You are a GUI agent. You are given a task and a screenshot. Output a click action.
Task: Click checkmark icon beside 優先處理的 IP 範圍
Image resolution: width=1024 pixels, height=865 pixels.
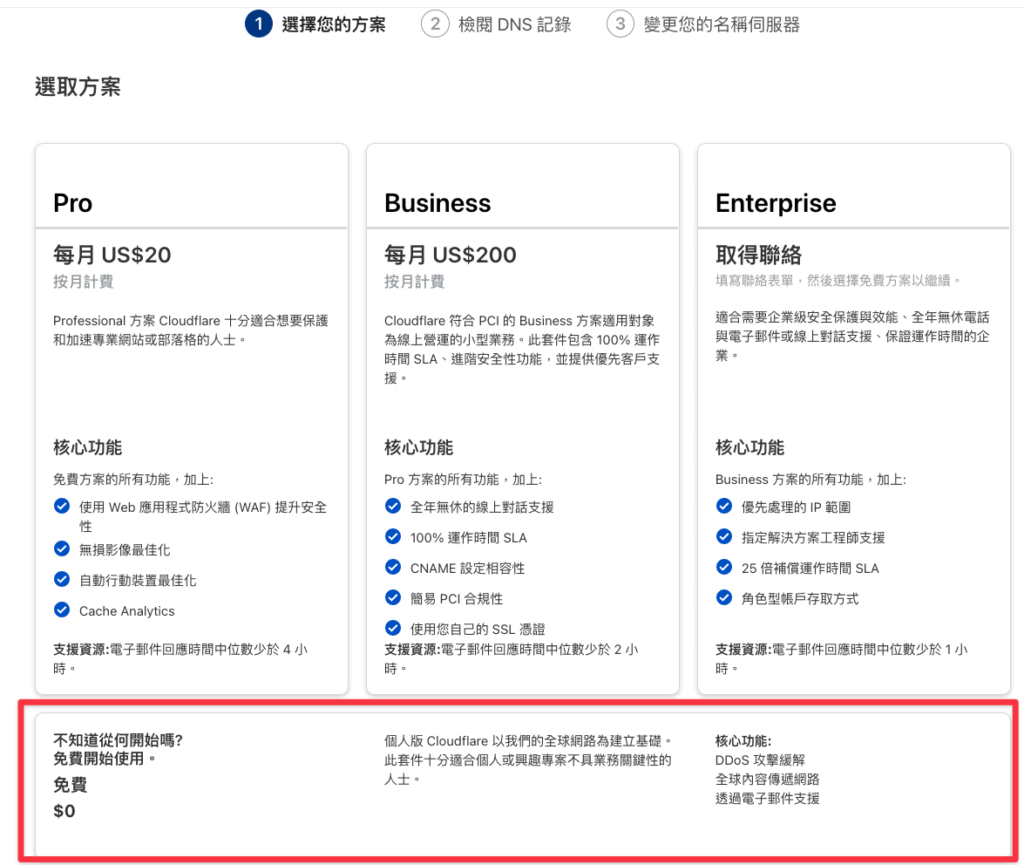724,506
